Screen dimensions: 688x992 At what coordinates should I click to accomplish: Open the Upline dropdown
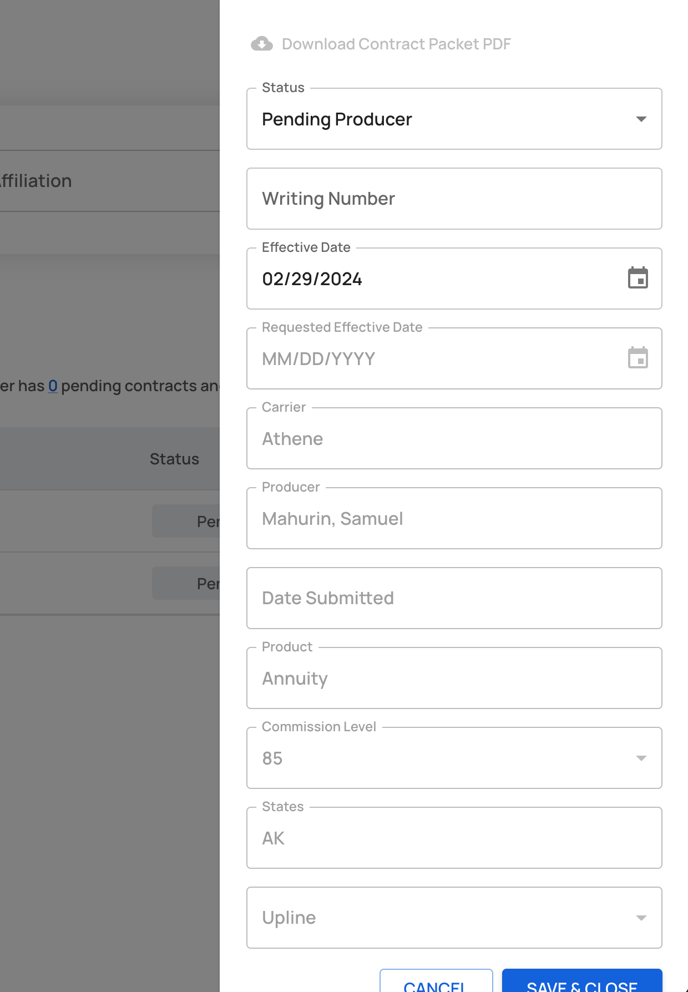[x=454, y=917]
